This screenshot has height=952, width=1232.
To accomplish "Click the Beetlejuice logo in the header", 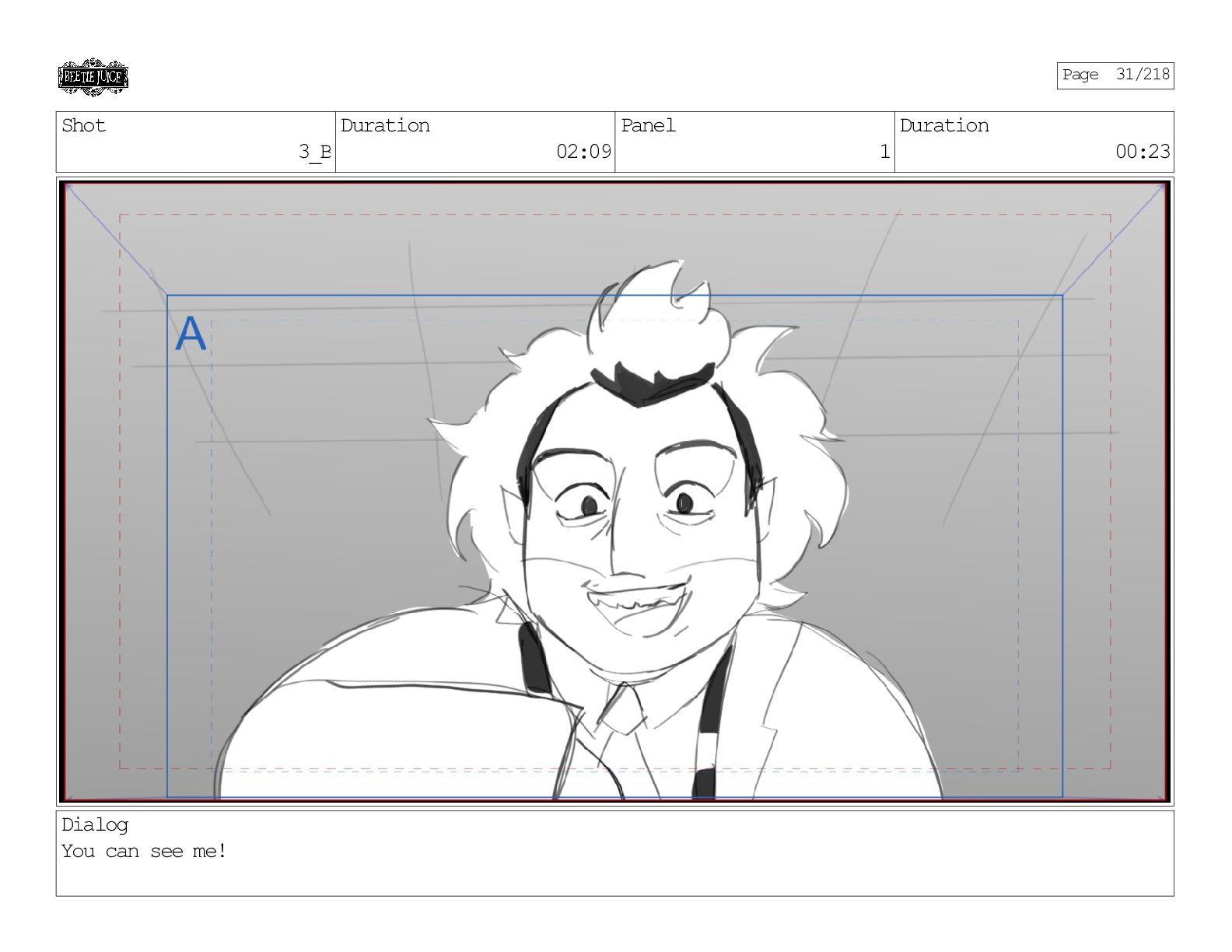I will click(x=93, y=77).
